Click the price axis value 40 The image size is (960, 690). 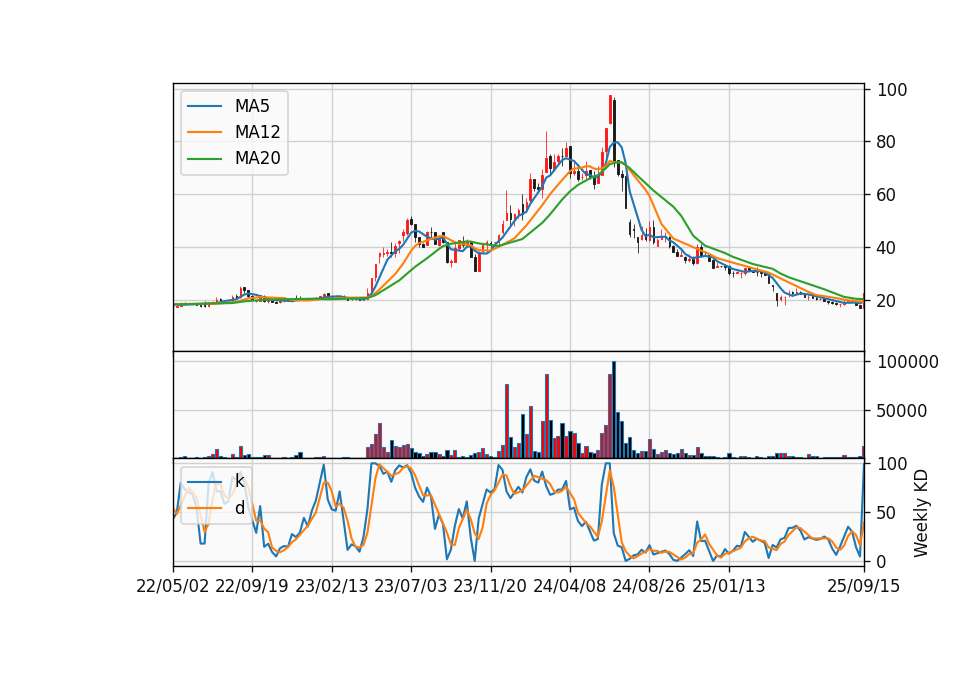pos(887,248)
